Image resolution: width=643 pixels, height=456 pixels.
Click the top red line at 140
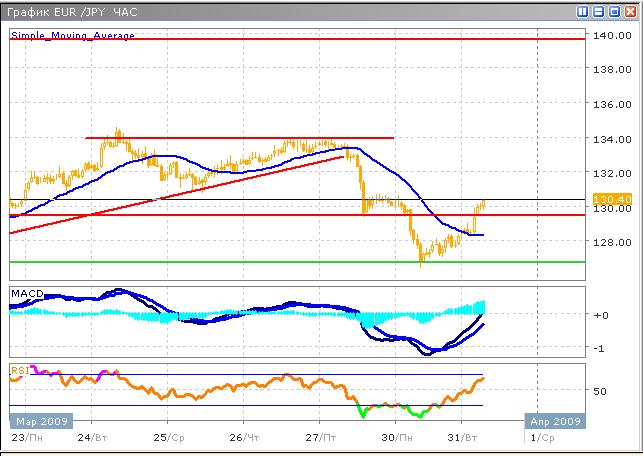point(300,39)
